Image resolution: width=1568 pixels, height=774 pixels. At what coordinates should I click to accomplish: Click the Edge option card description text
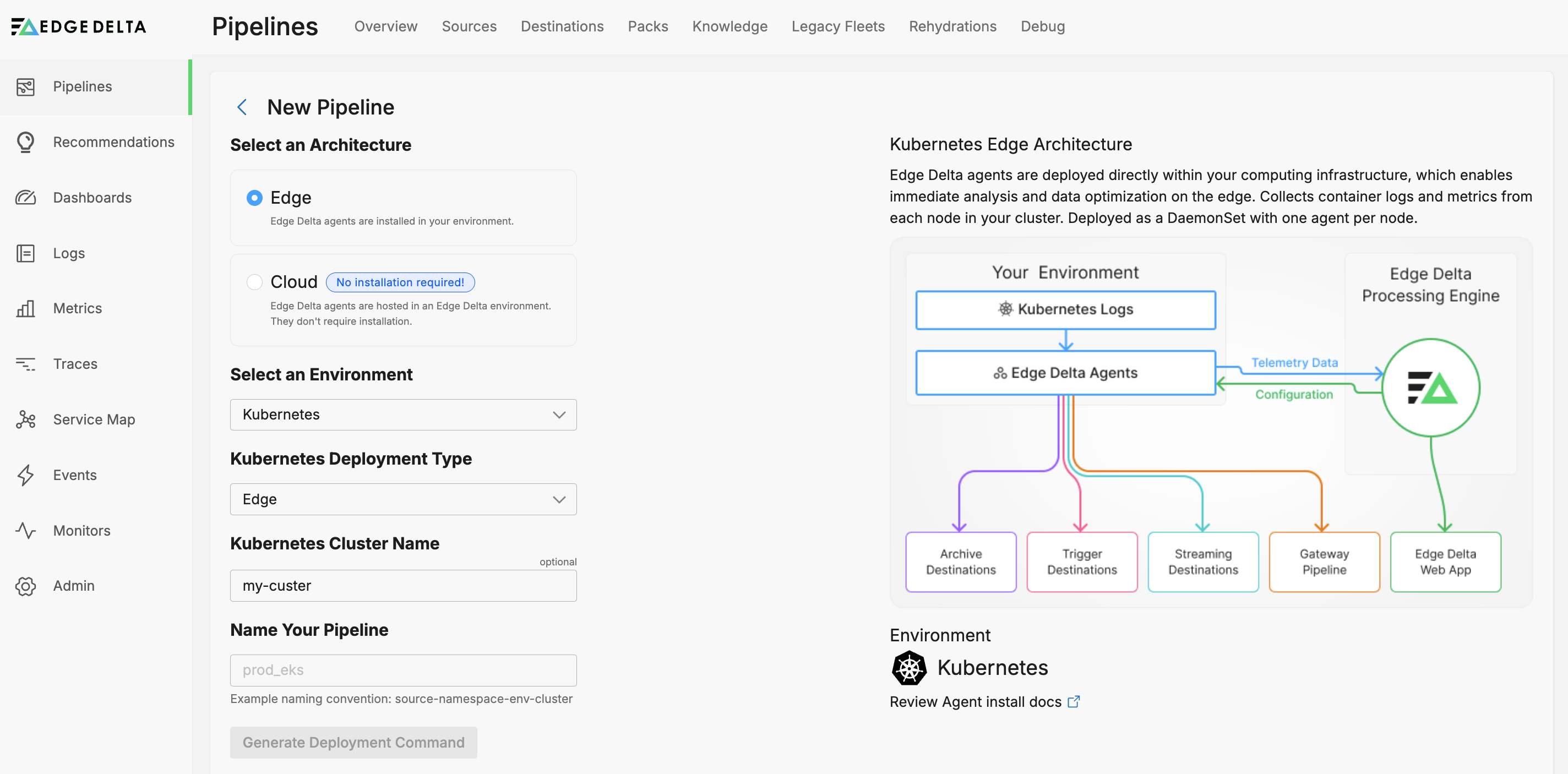pos(391,221)
